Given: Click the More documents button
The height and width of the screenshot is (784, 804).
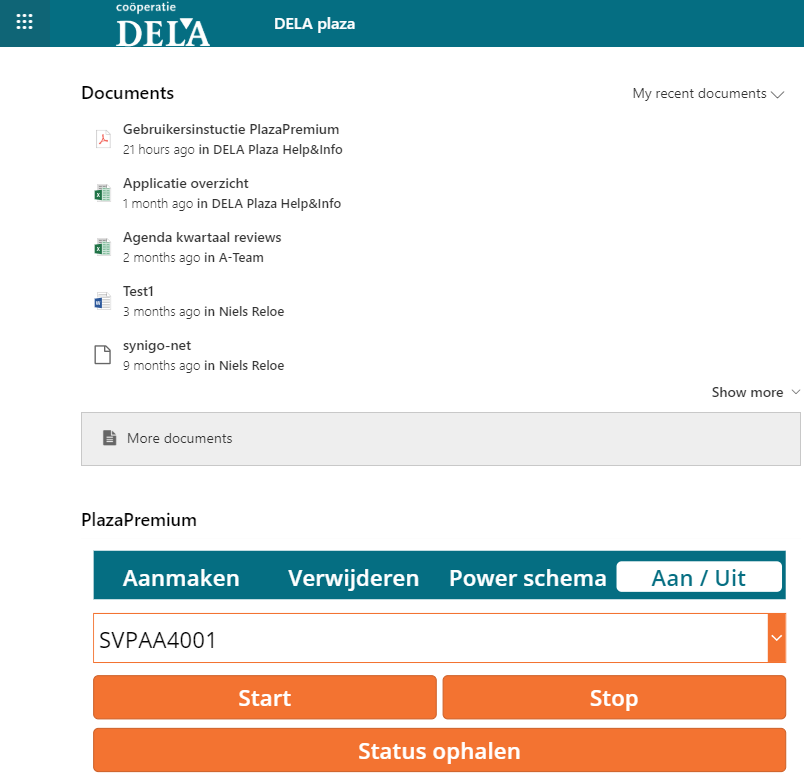Looking at the screenshot, I should click(x=440, y=439).
